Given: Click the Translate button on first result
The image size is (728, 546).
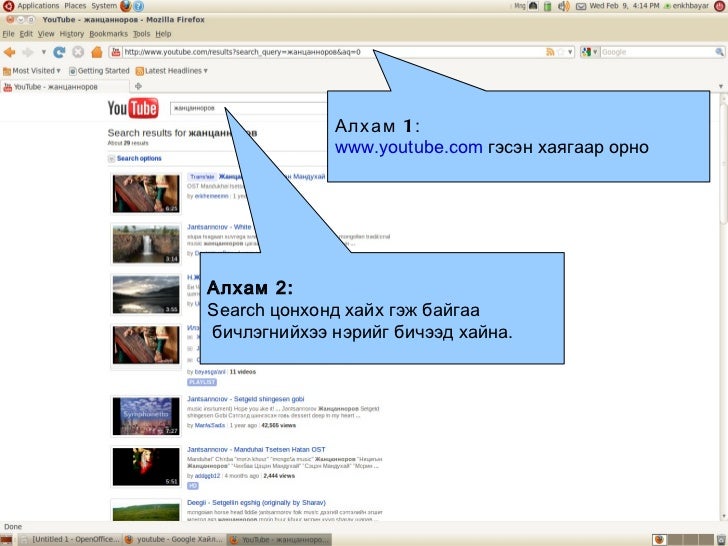Looking at the screenshot, I should coord(202,177).
